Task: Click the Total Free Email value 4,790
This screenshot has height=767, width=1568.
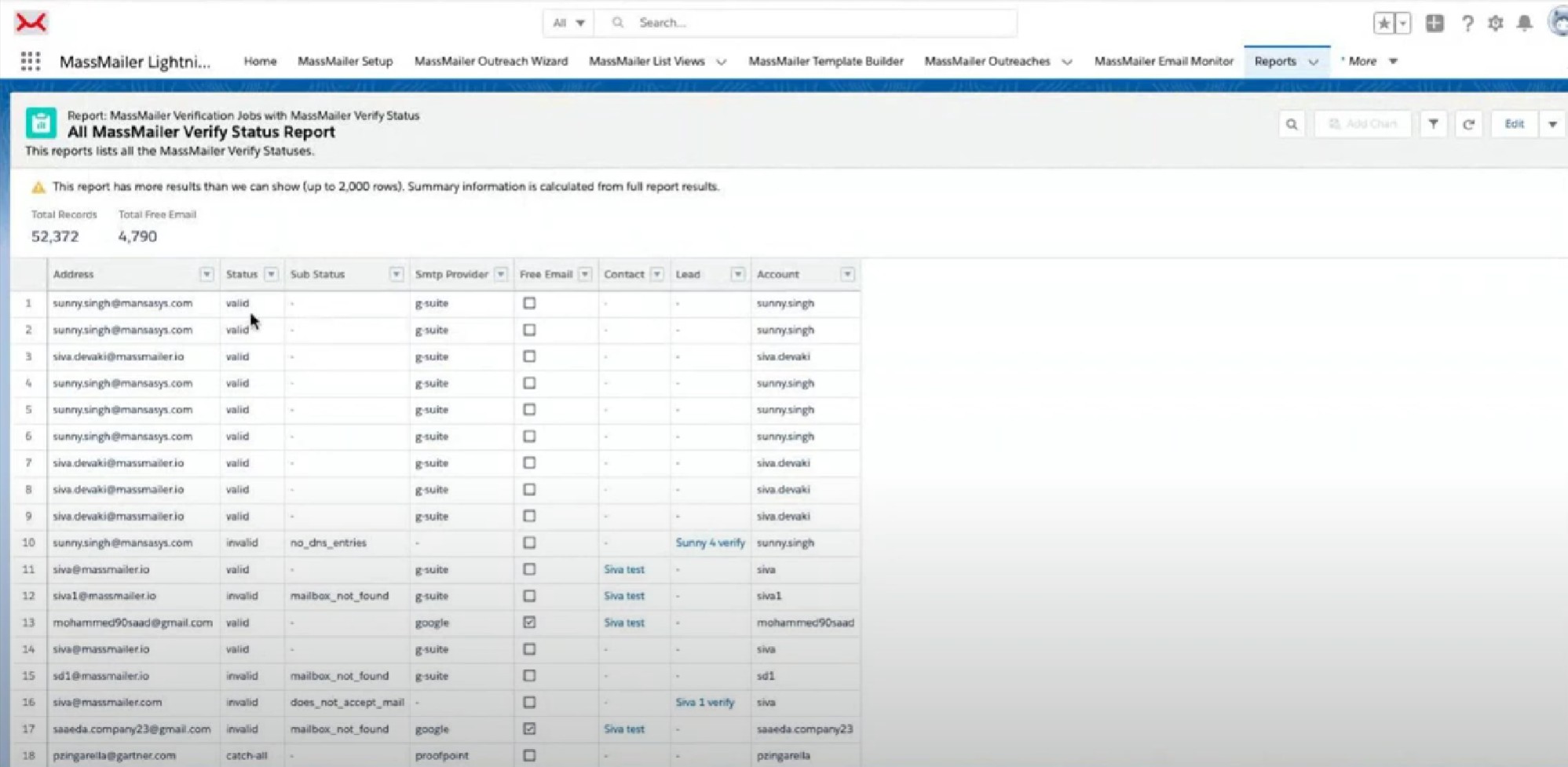Action: coord(137,236)
